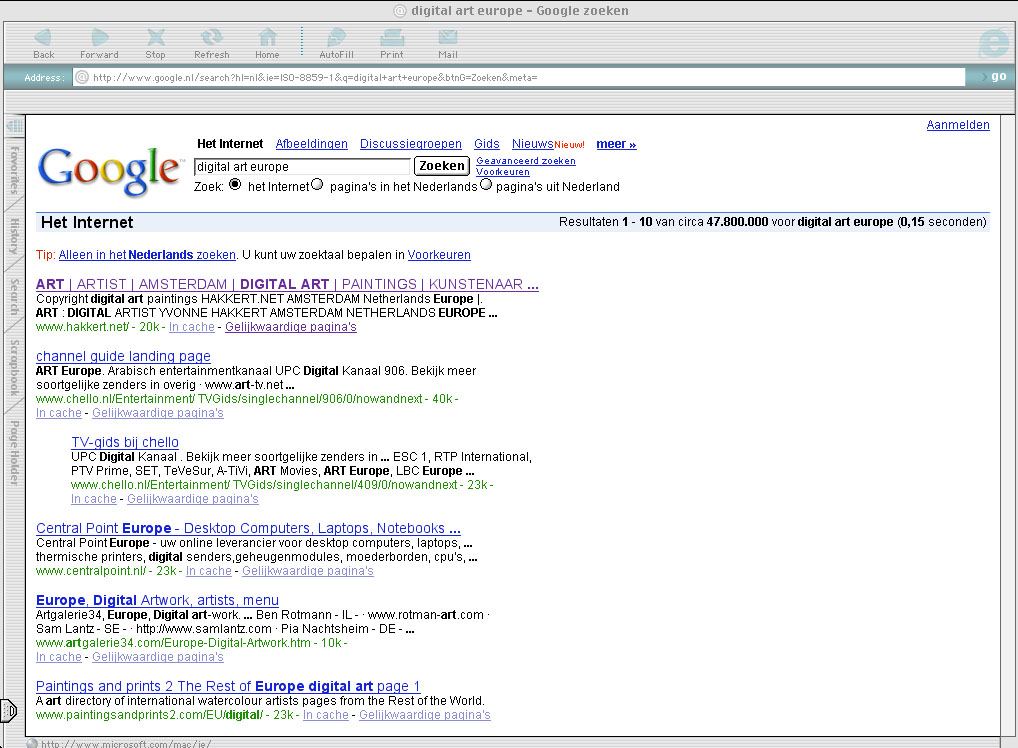Open 'channel guide landing page' result
1018x748 pixels.
pyautogui.click(x=123, y=356)
